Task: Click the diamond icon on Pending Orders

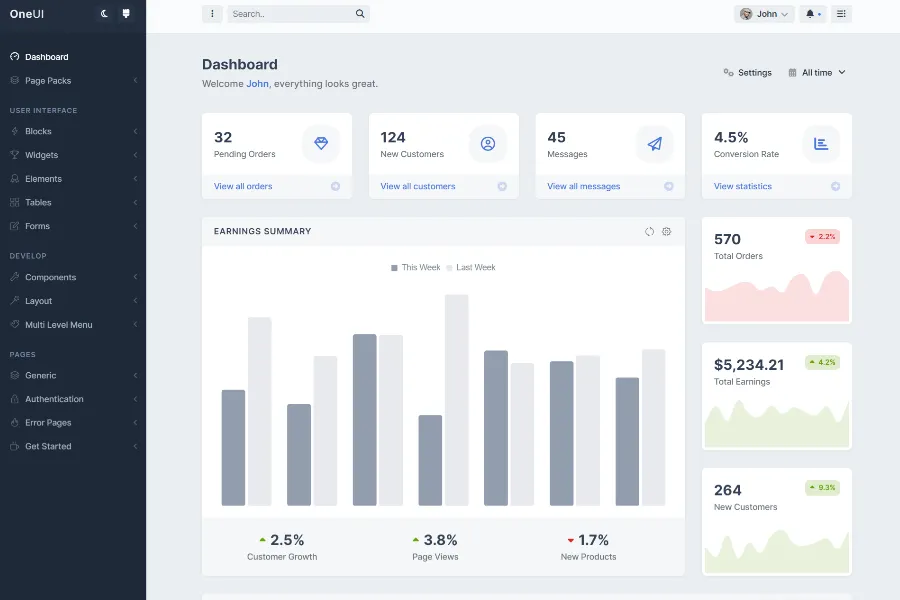Action: click(x=321, y=144)
